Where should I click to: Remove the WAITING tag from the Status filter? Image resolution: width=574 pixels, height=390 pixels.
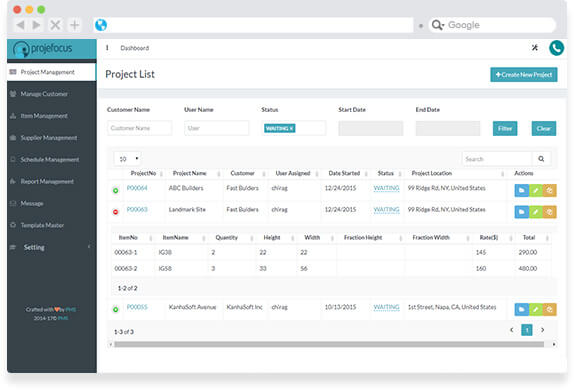(291, 129)
